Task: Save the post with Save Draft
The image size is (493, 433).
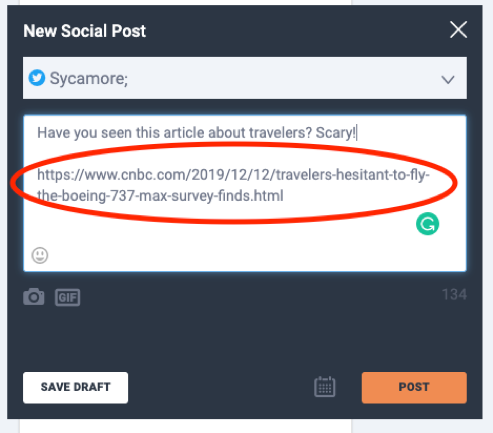Action: 75,387
